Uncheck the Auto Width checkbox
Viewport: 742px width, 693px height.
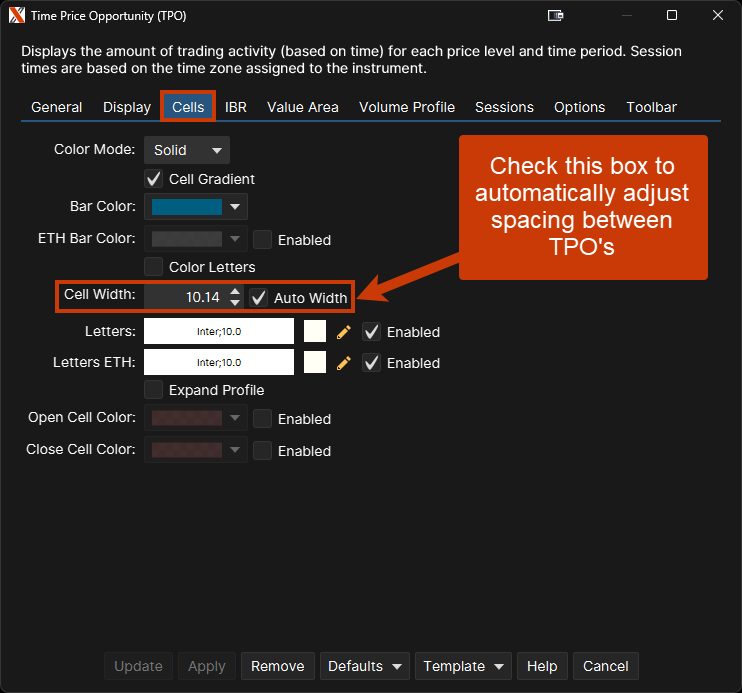tap(259, 297)
